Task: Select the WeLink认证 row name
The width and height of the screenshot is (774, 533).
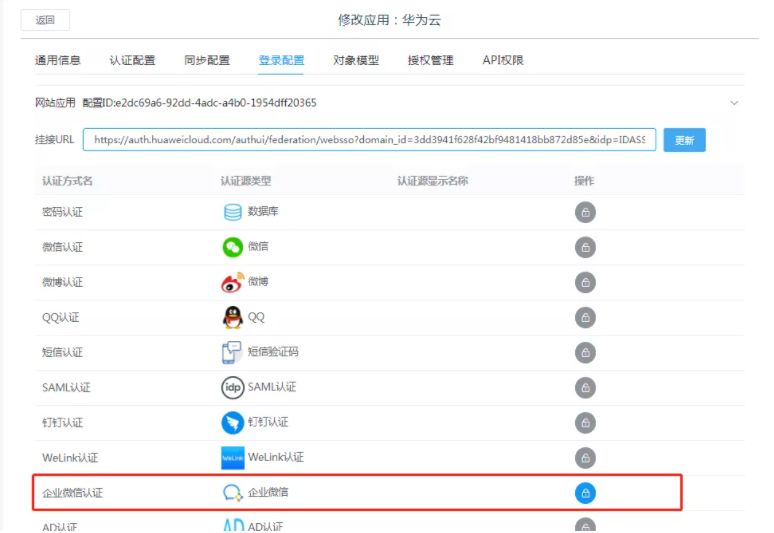Action: tap(70, 457)
